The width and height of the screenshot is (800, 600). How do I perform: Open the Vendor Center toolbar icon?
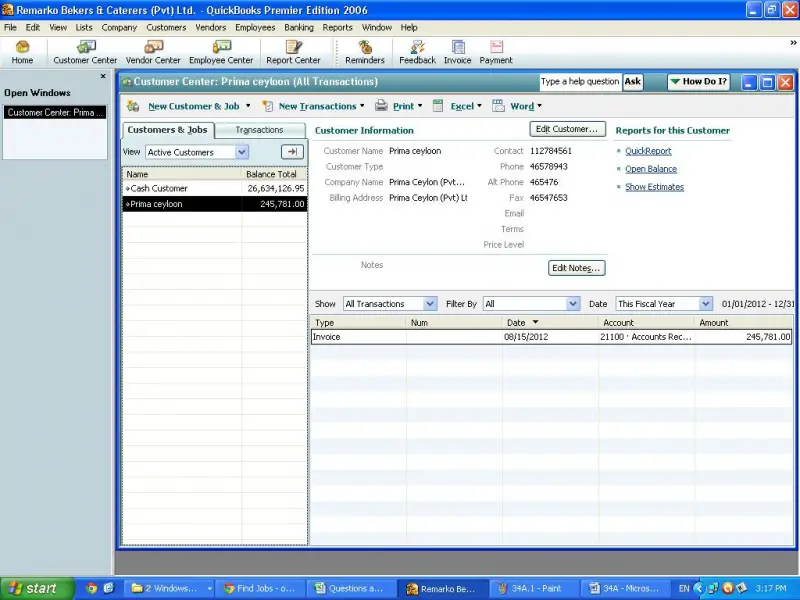(153, 53)
